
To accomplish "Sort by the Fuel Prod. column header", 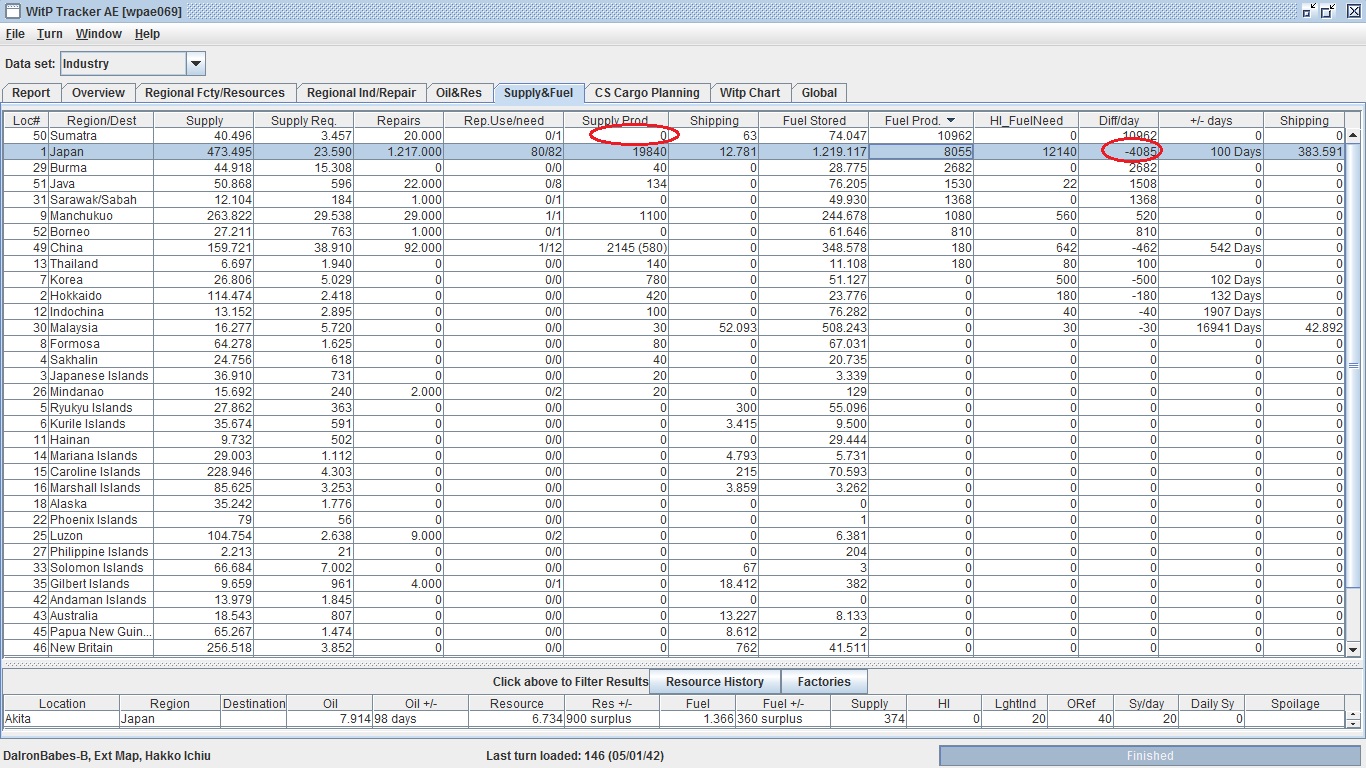I will coord(920,120).
